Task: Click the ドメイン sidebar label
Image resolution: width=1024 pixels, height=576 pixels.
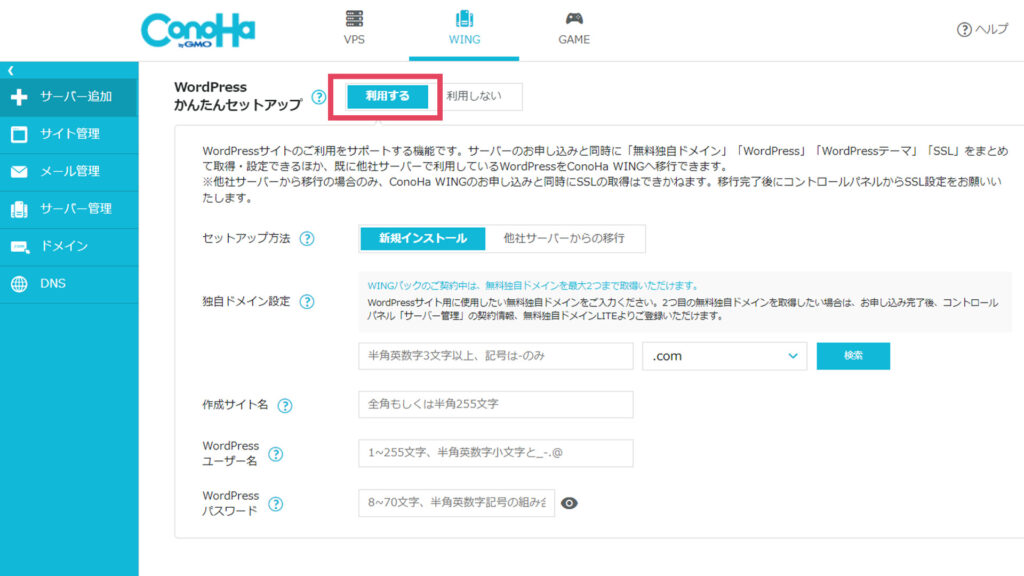Action: click(x=64, y=246)
